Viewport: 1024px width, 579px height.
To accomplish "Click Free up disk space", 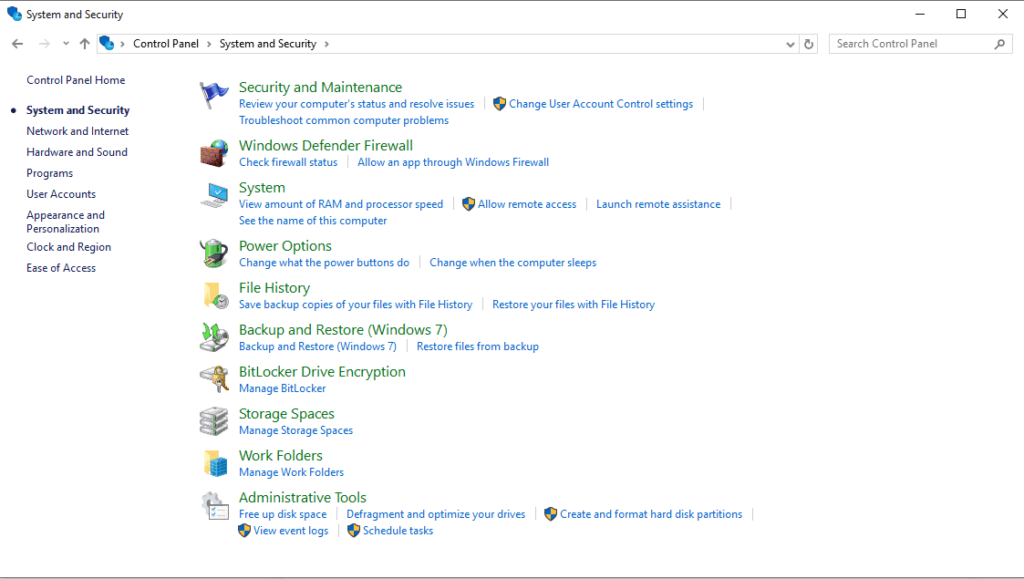I will tap(283, 514).
